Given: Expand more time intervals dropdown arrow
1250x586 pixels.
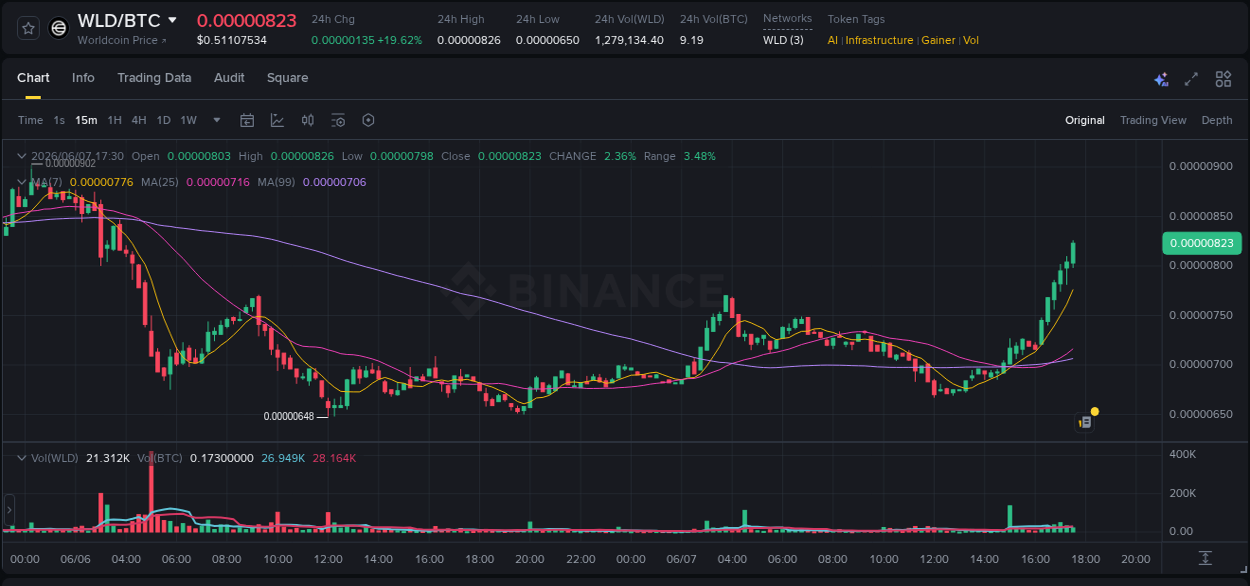Looking at the screenshot, I should coord(217,120).
